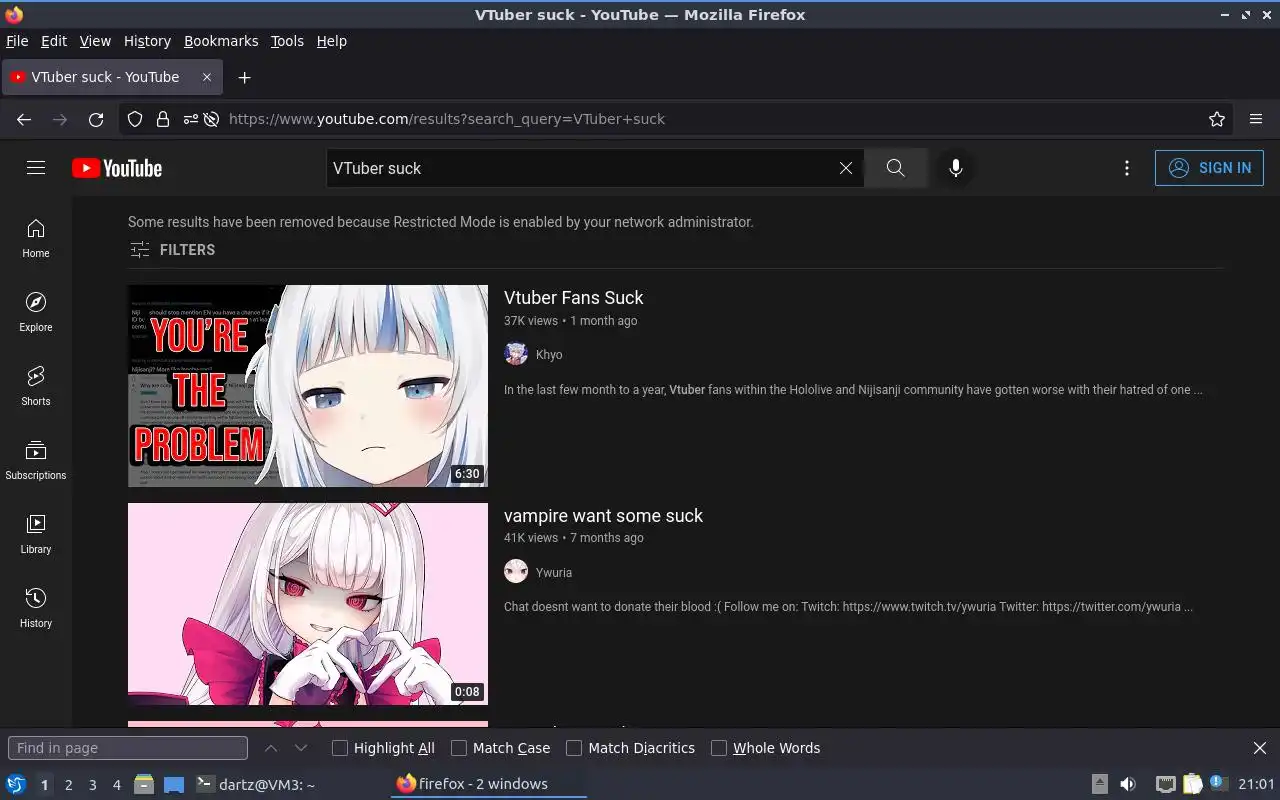Clear the search box with X icon
Image resolution: width=1280 pixels, height=800 pixels.
click(846, 168)
